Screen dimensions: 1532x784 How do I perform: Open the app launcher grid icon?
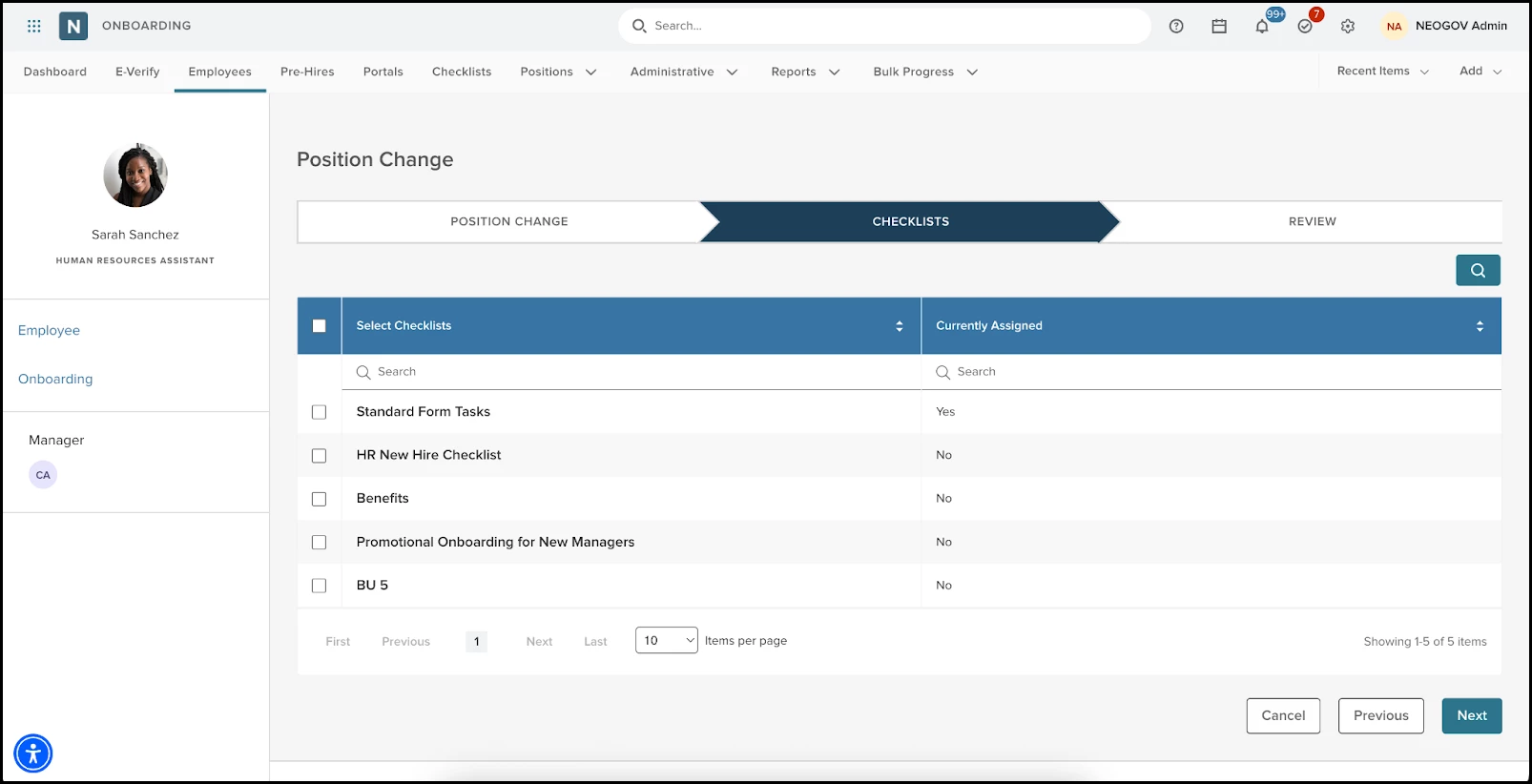coord(34,26)
